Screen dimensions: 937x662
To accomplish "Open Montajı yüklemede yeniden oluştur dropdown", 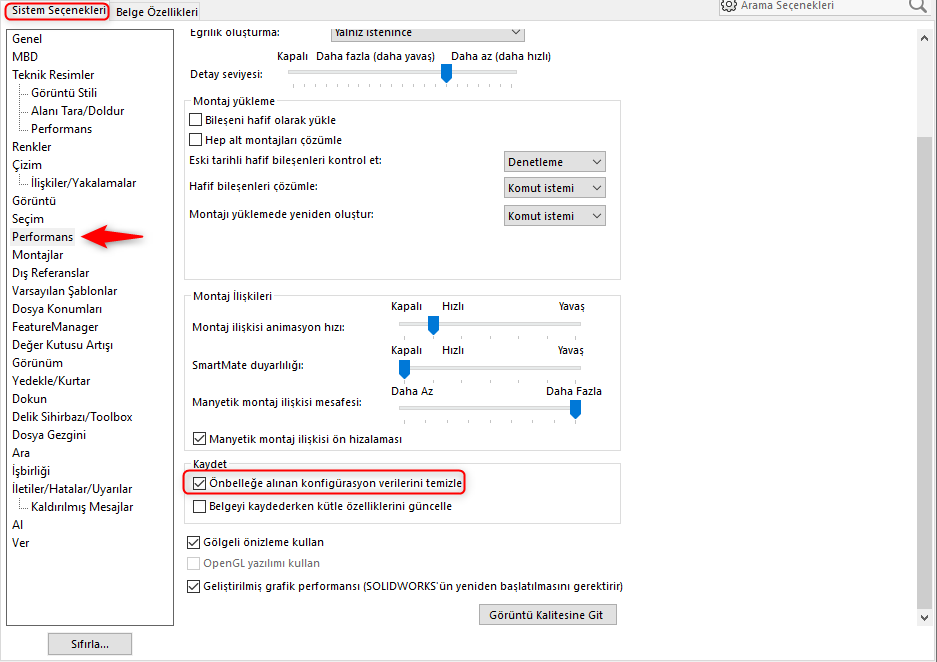I will [x=555, y=216].
